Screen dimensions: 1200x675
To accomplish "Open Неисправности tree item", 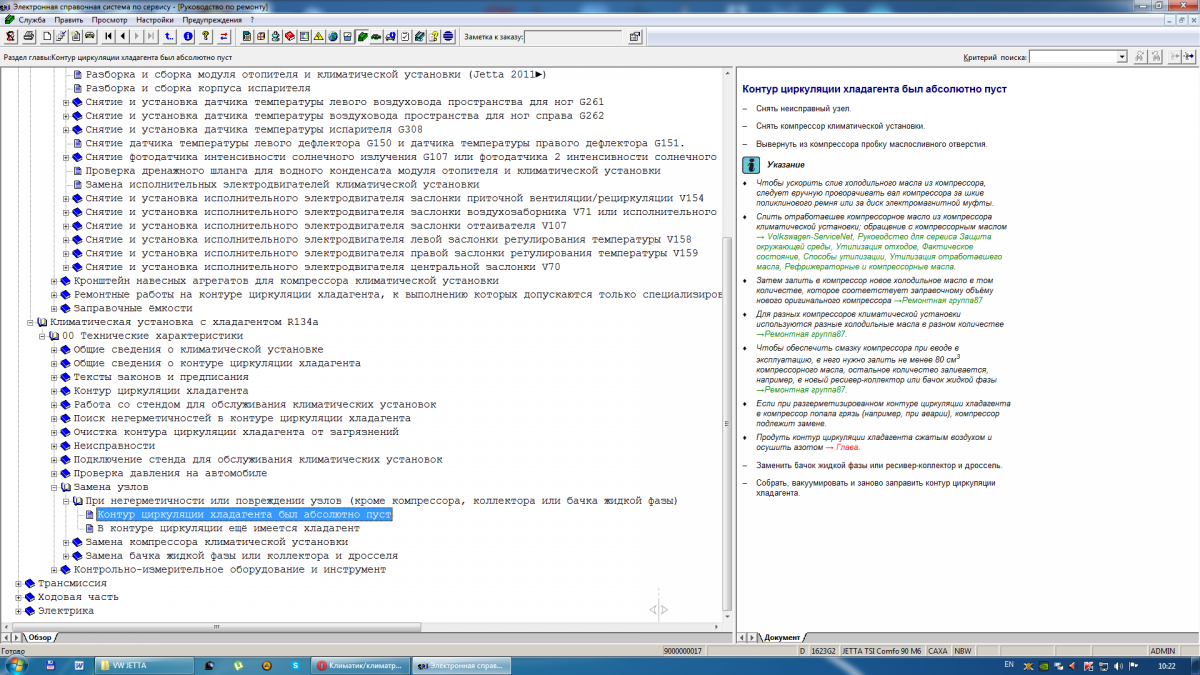I will pos(114,446).
